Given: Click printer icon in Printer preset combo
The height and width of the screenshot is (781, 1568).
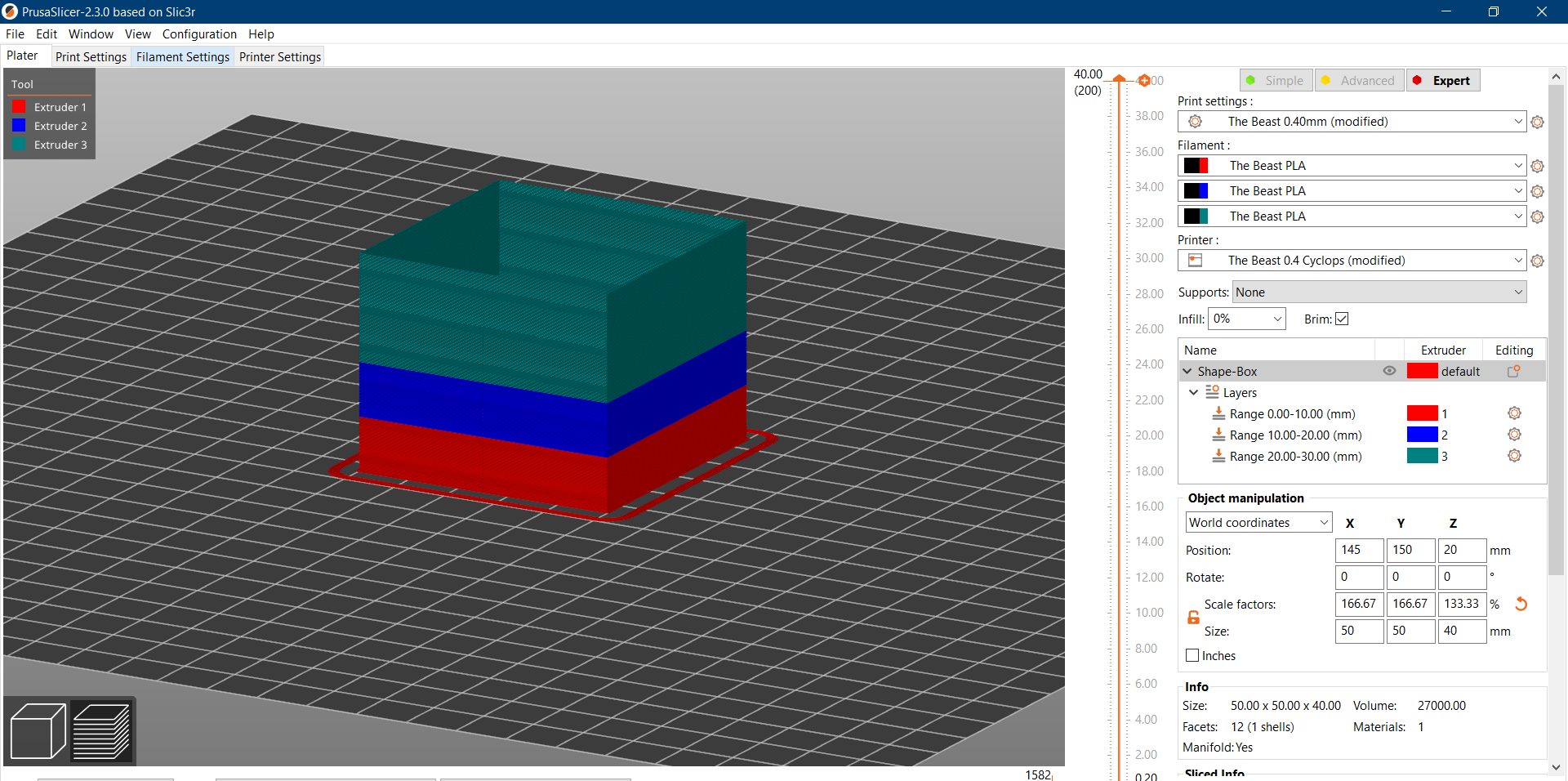Looking at the screenshot, I should pos(1195,261).
